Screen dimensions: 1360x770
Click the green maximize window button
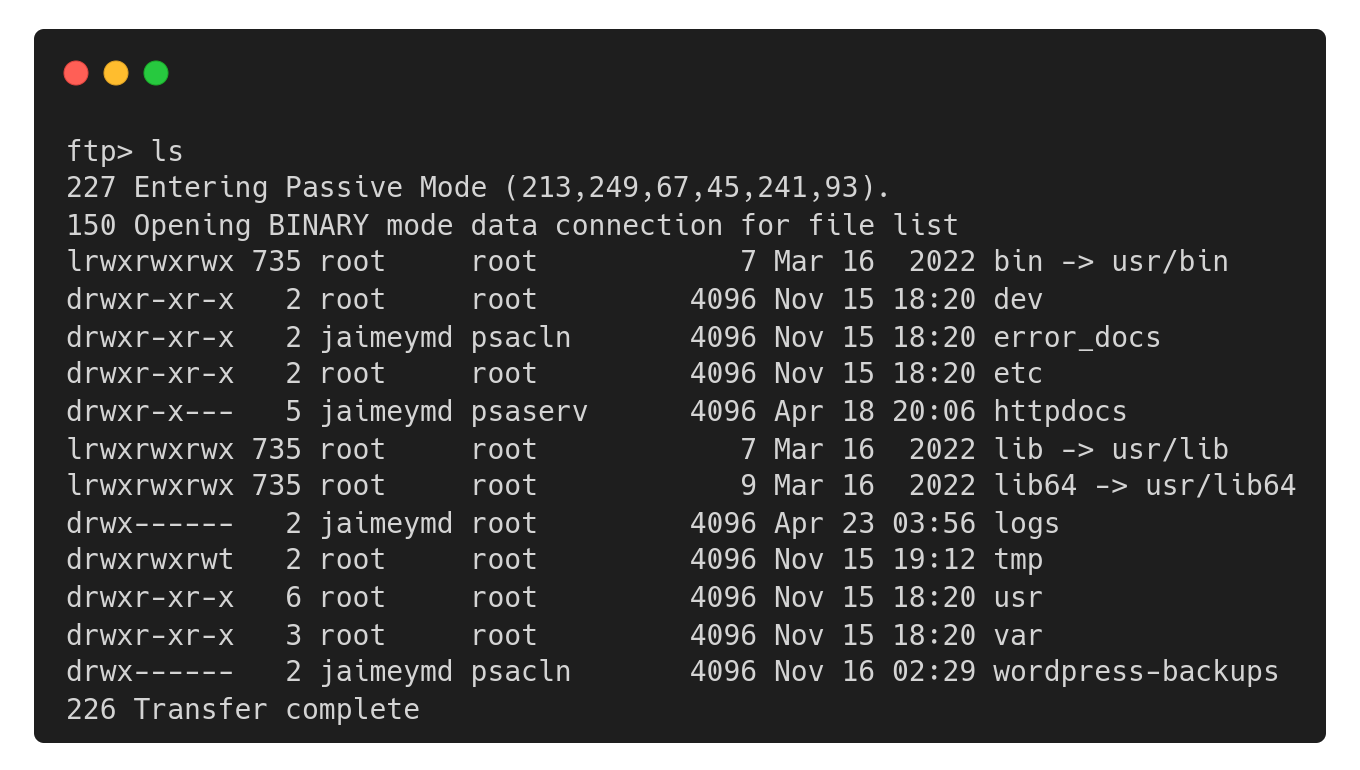[156, 73]
